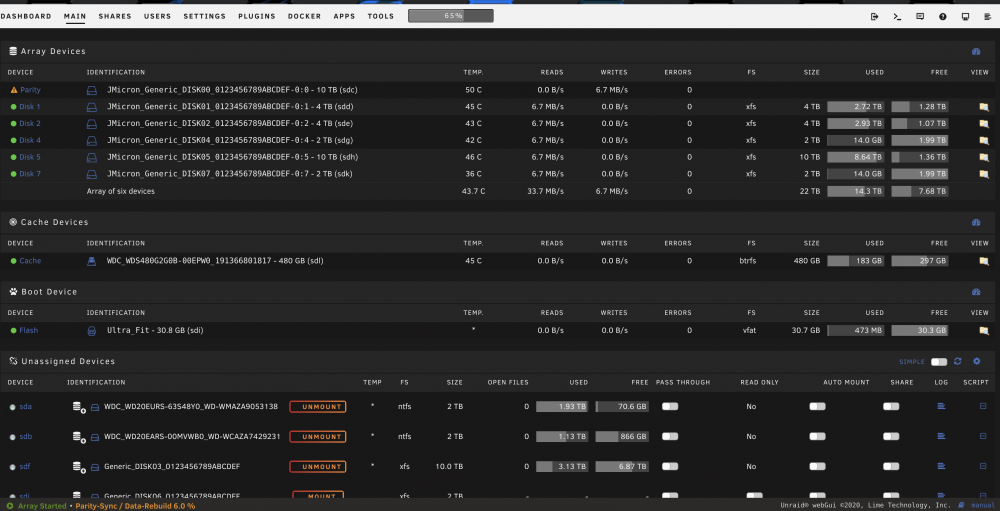Click the 65% progress bar in header

coord(451,16)
